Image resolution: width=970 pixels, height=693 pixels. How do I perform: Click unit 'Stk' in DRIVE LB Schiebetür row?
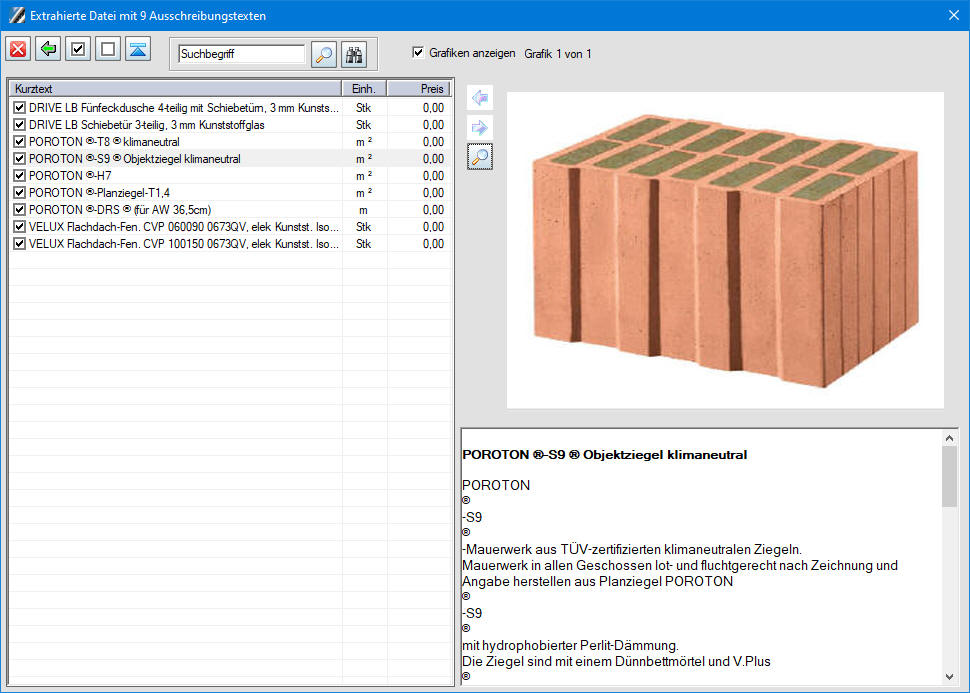click(363, 125)
